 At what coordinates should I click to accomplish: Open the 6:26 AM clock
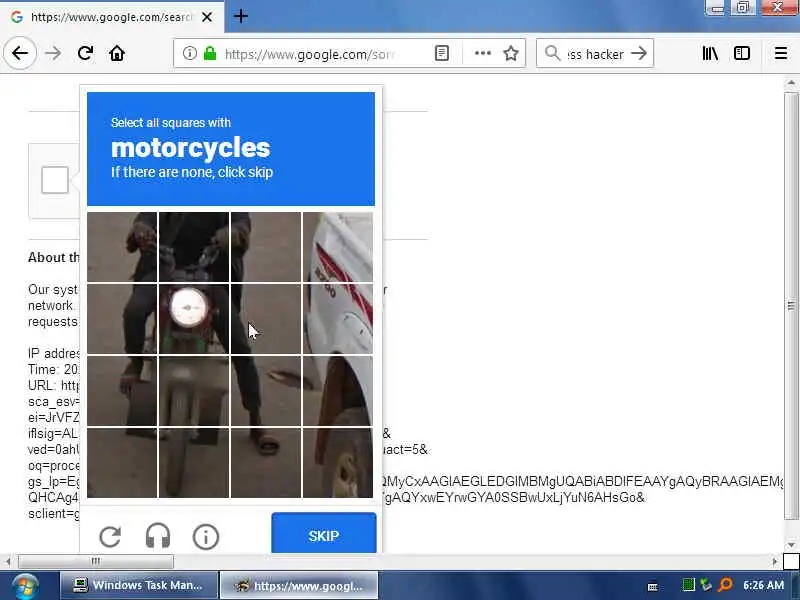(763, 585)
